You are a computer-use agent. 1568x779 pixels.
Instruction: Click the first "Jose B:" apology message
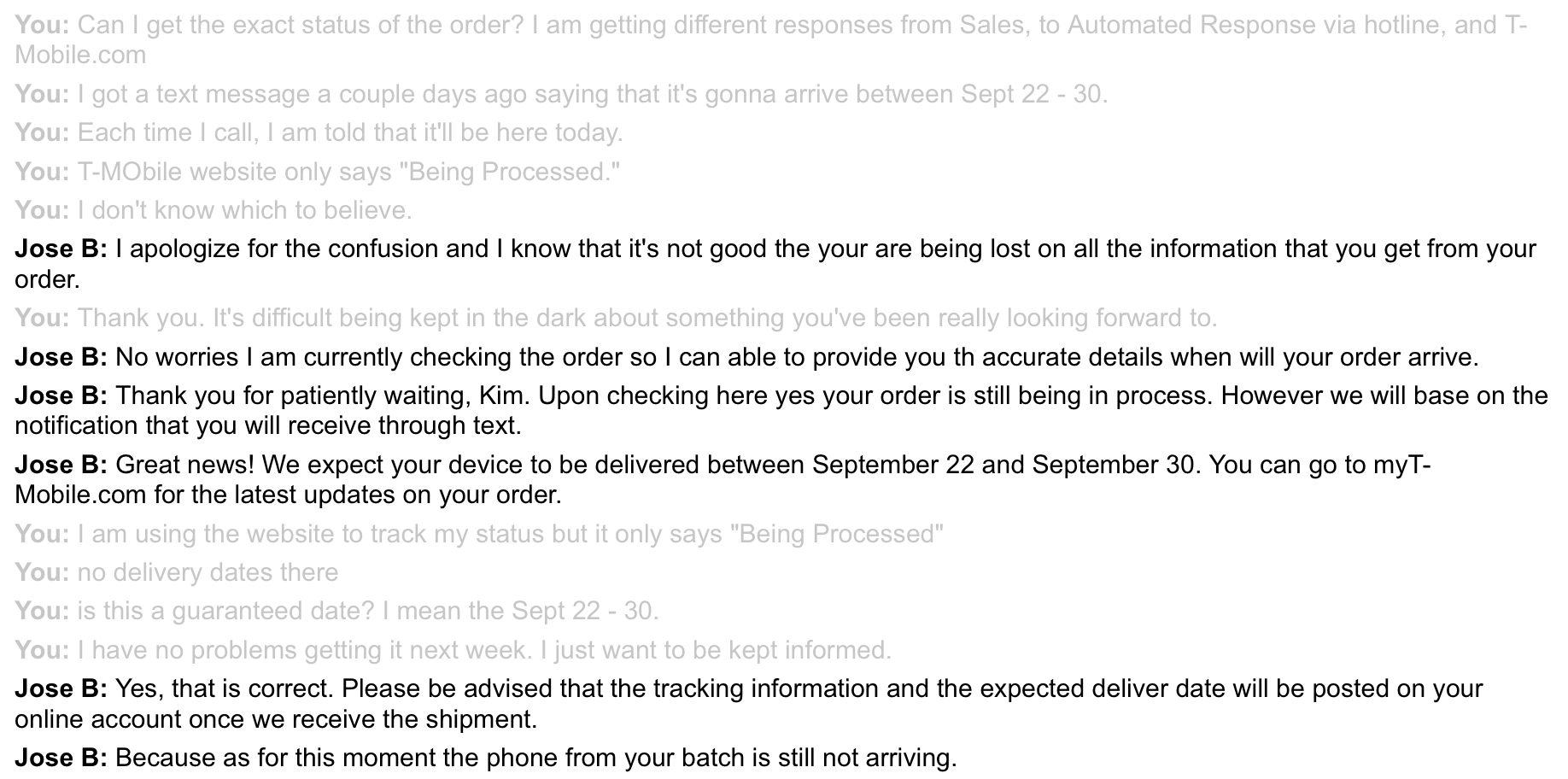pyautogui.click(x=775, y=264)
